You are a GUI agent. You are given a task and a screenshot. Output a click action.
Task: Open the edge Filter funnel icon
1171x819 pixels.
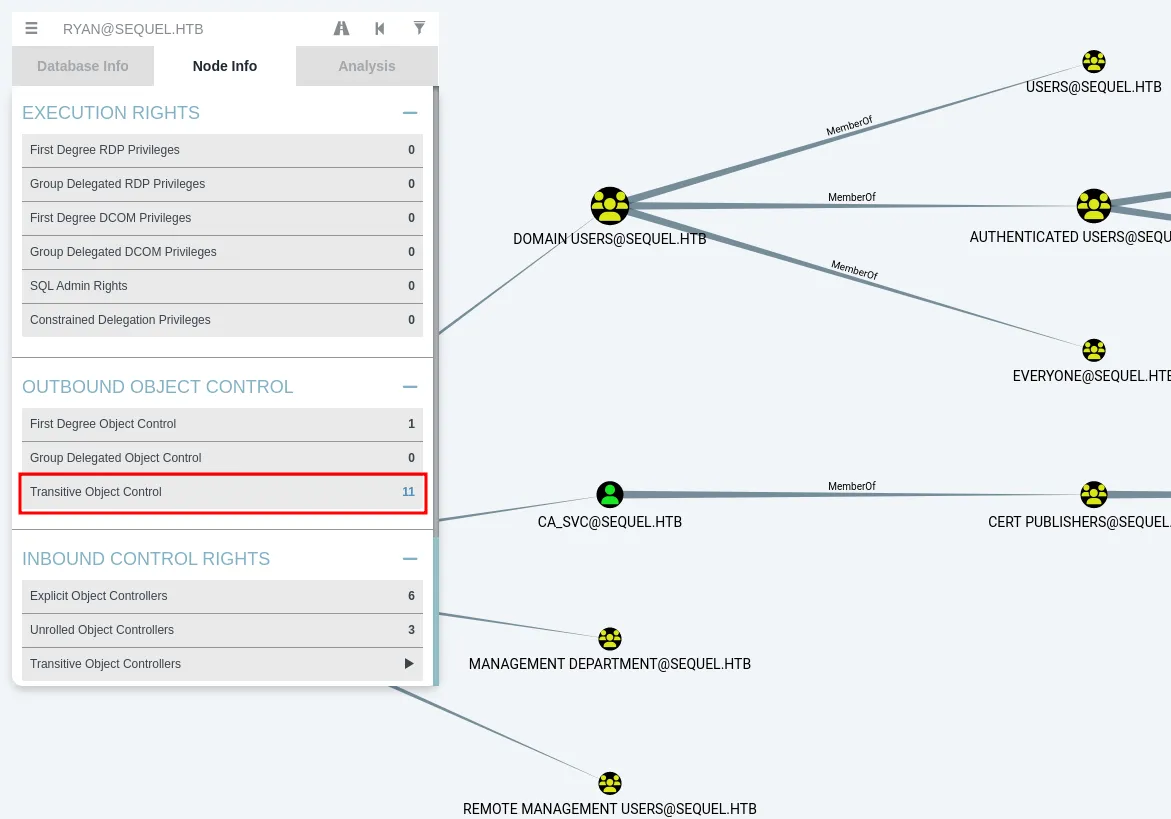coord(419,28)
